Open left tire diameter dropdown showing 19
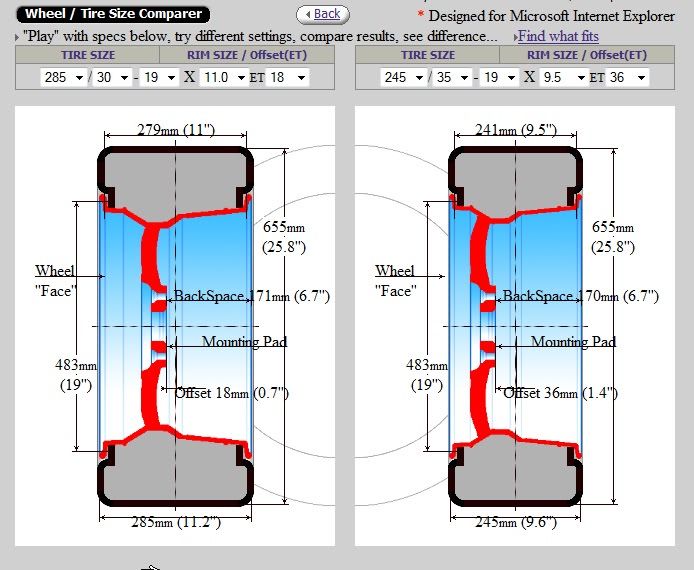694x570 pixels. coord(159,77)
